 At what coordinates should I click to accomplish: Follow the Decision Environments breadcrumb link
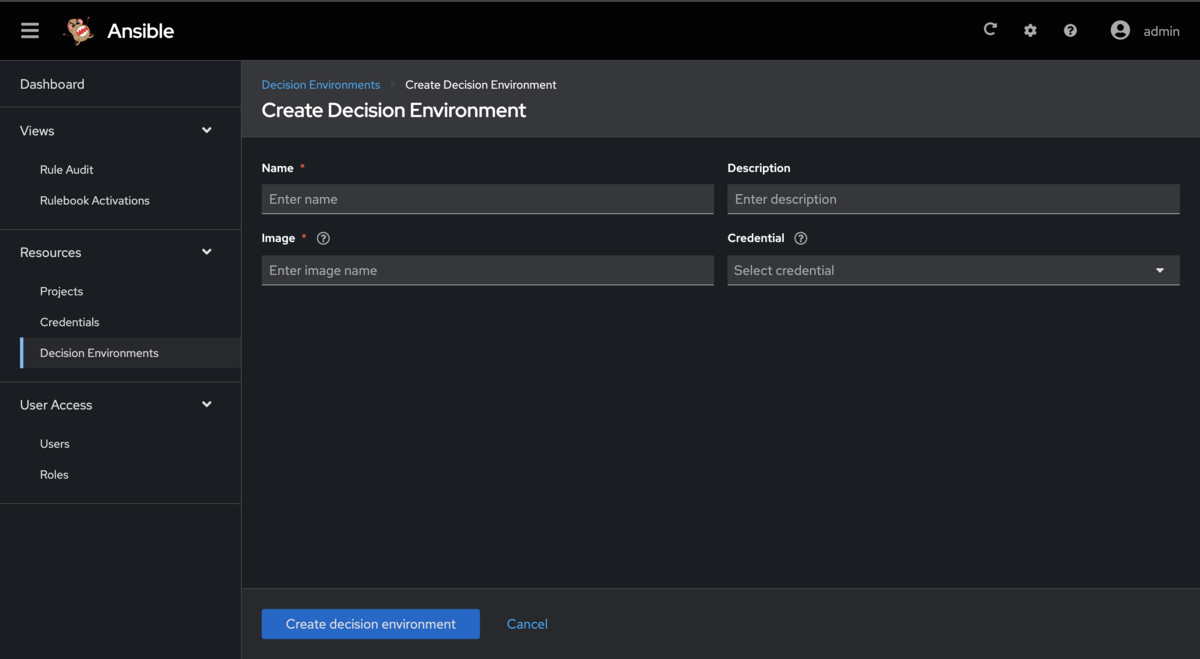click(320, 85)
